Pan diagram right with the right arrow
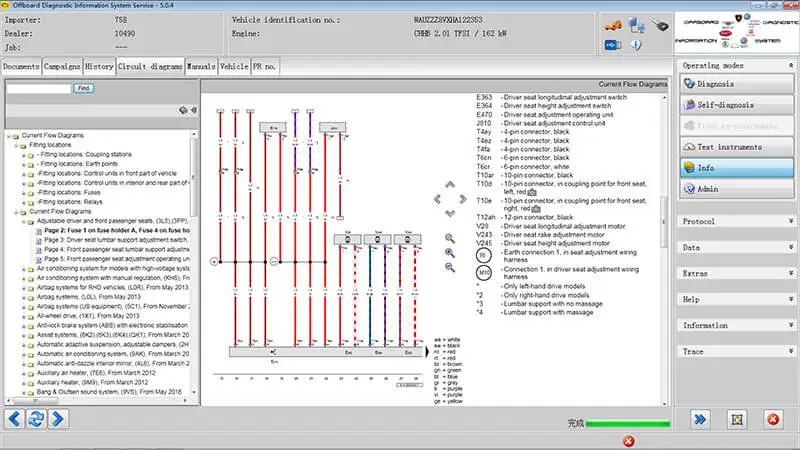800x450 pixels. [x=463, y=199]
